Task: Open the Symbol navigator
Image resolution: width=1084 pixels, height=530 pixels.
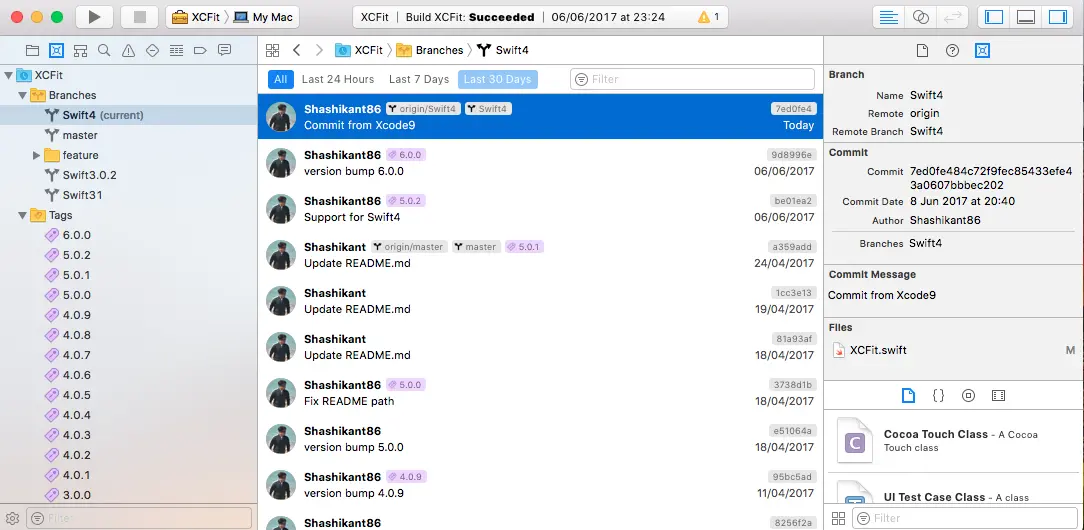Action: [x=80, y=50]
